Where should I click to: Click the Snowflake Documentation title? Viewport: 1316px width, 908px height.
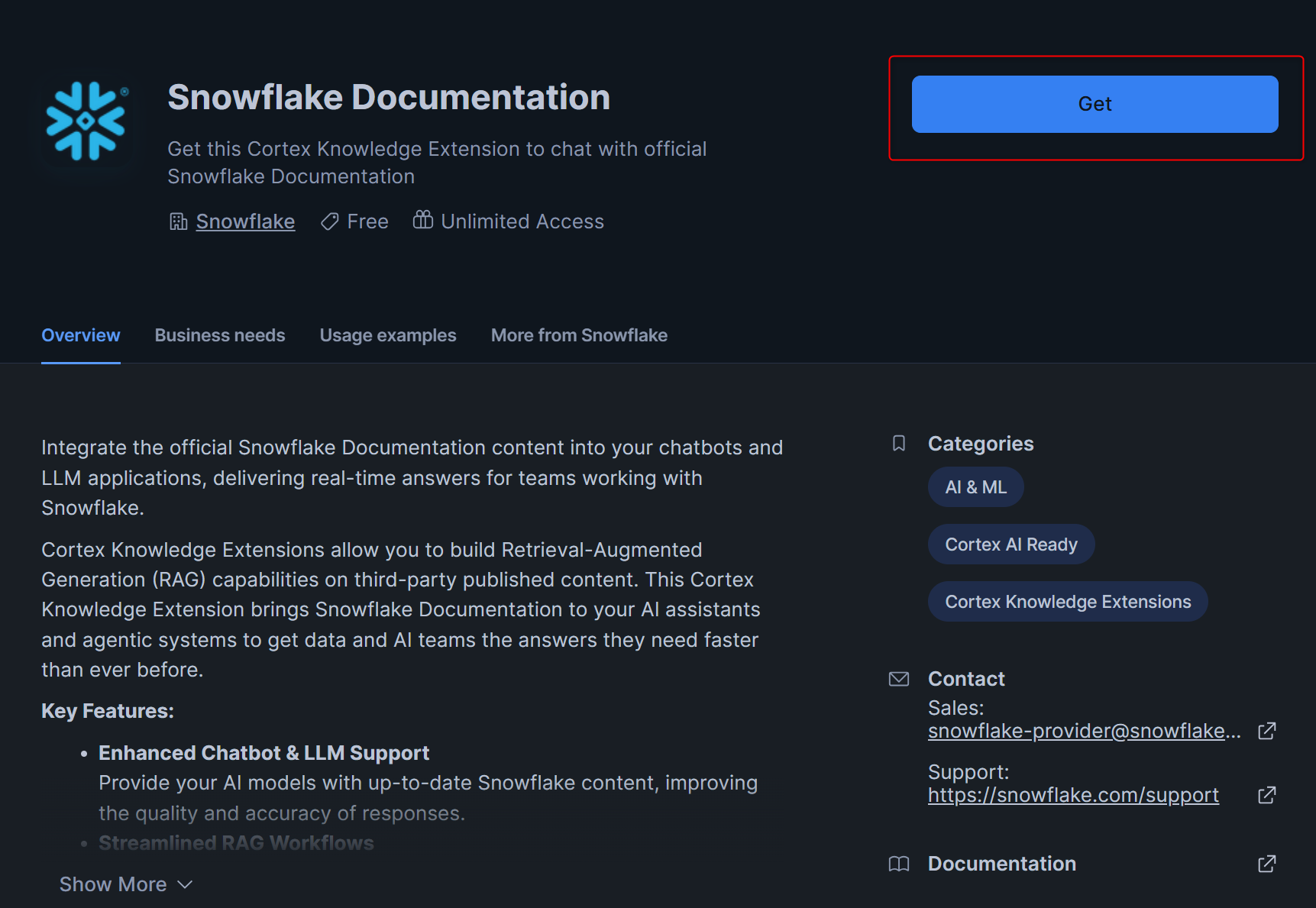pyautogui.click(x=389, y=97)
